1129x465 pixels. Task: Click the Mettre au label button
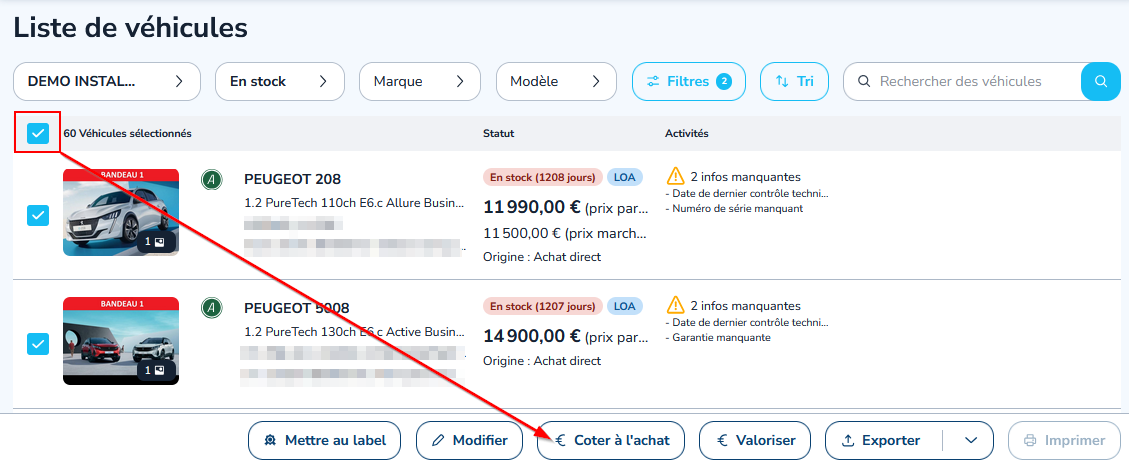tap(325, 441)
